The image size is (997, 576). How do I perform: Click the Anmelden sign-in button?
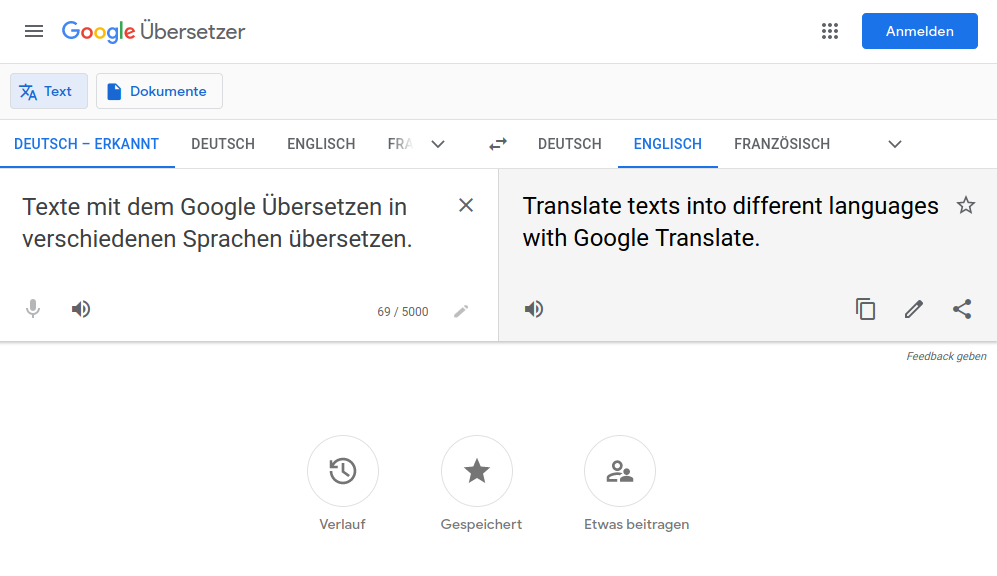point(919,31)
